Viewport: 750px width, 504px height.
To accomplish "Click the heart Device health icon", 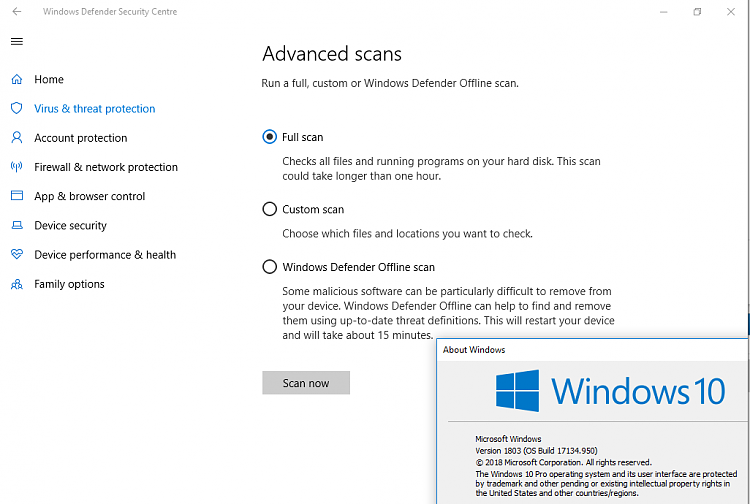I will (17, 254).
